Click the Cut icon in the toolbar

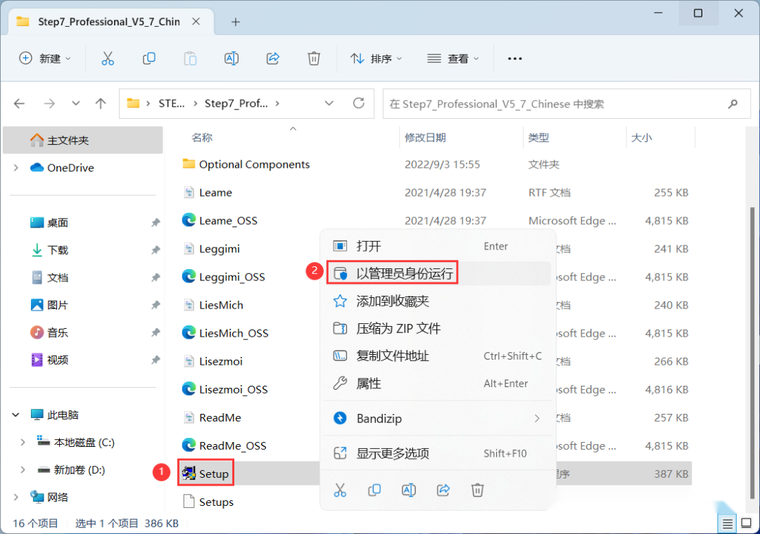pos(108,59)
